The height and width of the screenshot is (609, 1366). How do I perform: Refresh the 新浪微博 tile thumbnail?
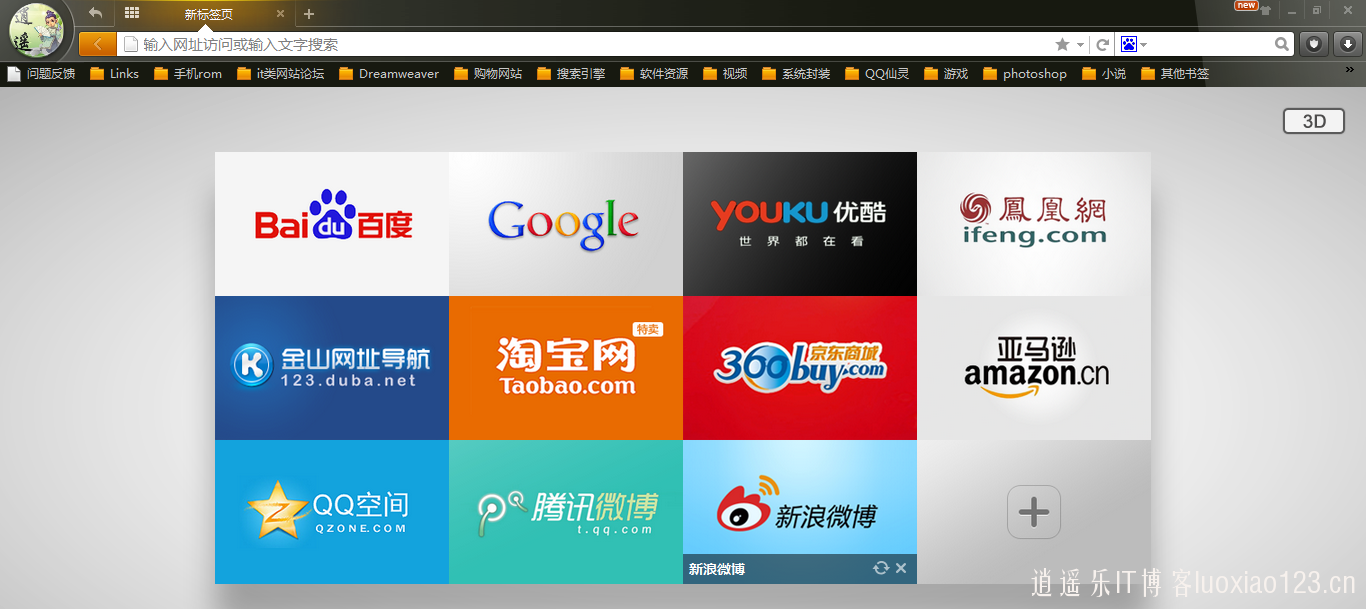tap(880, 568)
